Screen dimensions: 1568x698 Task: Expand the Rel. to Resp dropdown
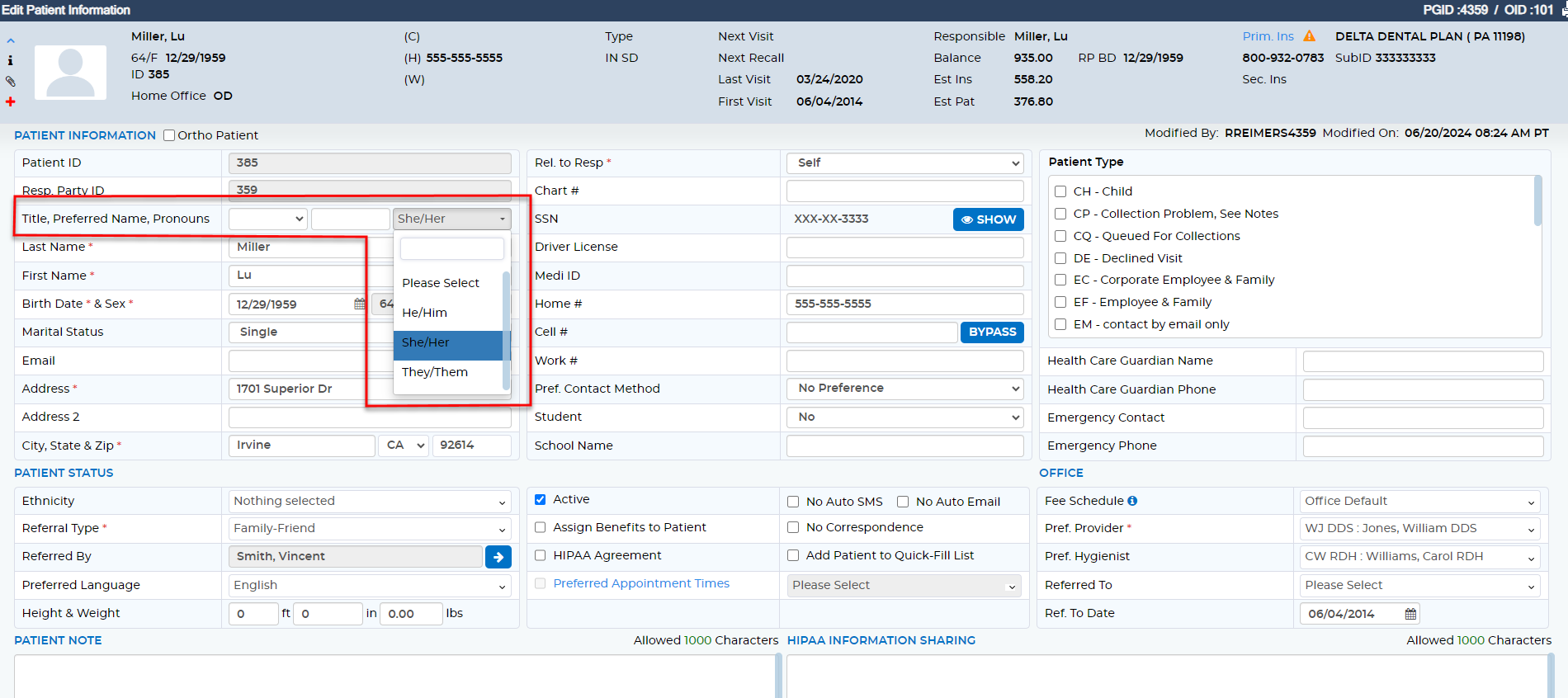904,163
